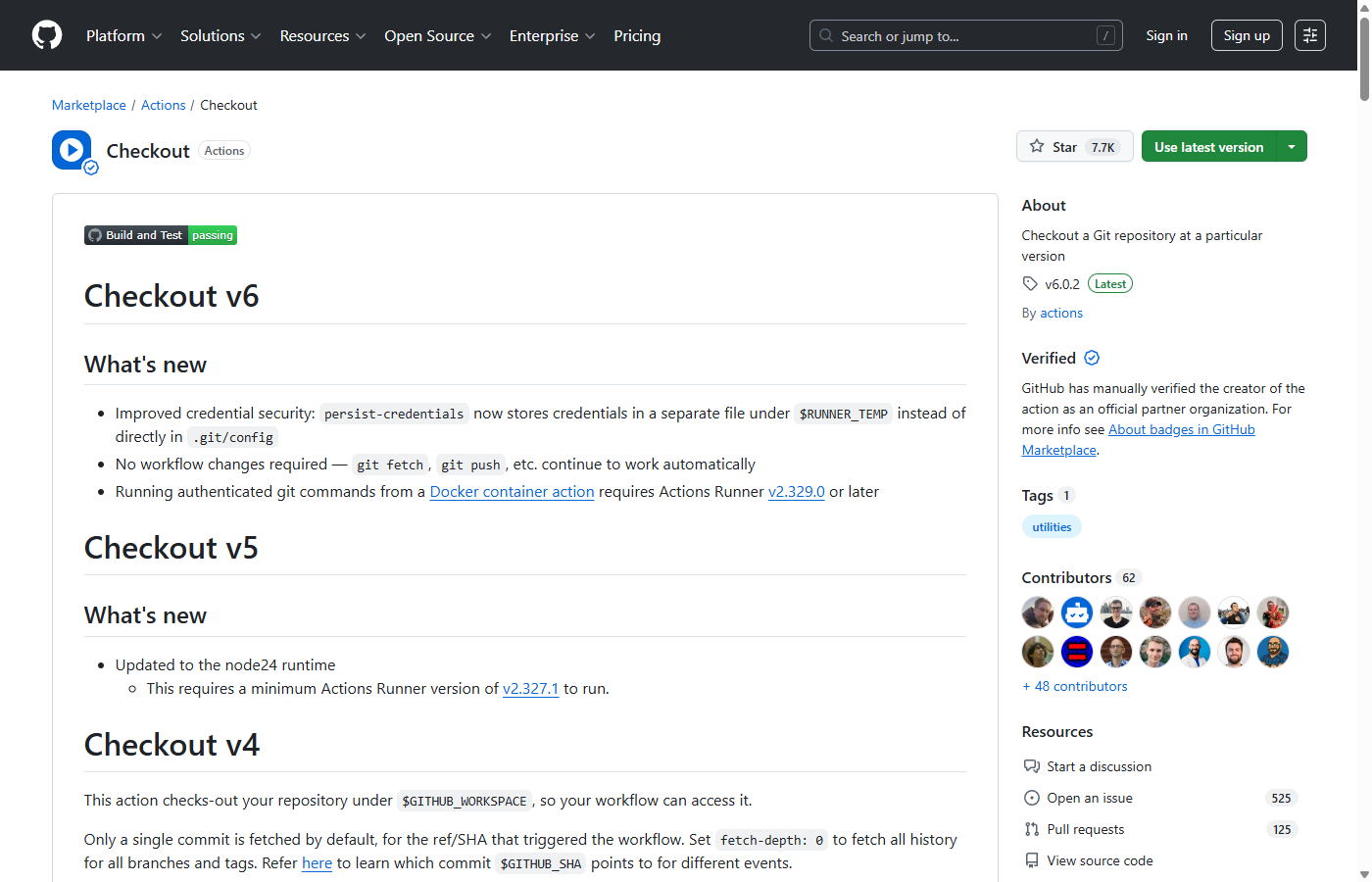Click the Latest version label
Viewport: 1372px width, 882px height.
(1110, 284)
